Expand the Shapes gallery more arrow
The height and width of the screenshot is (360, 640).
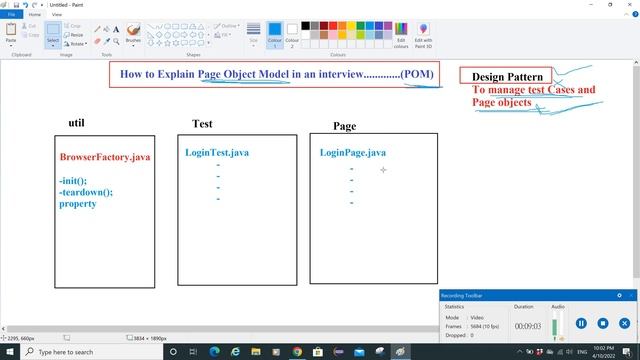209,43
